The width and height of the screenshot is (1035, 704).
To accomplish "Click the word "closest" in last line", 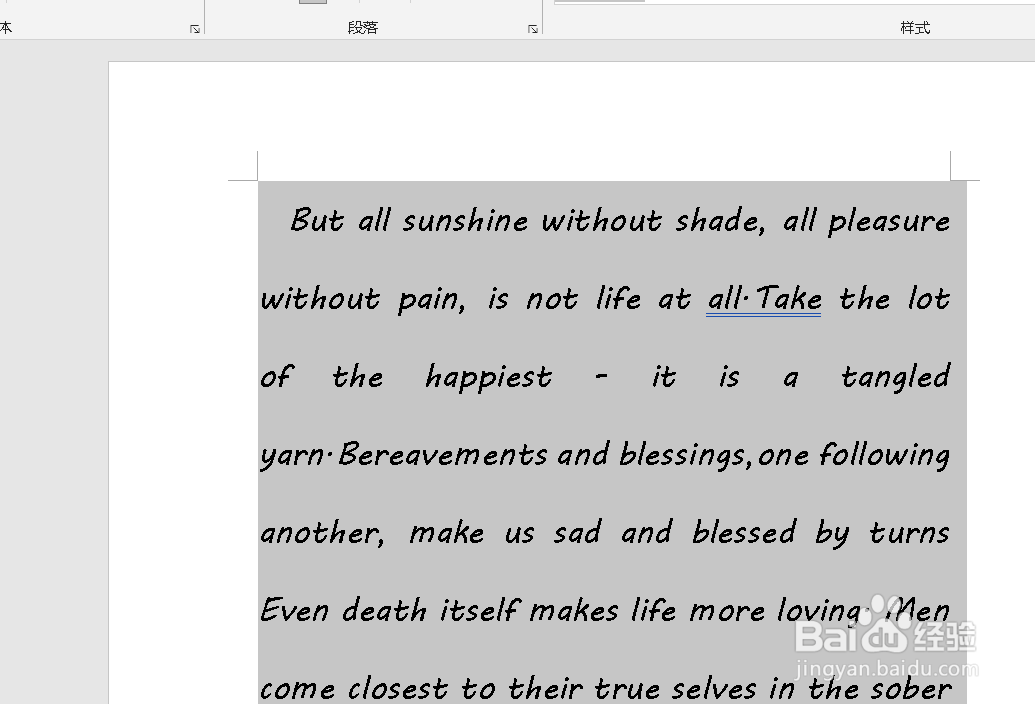I will pyautogui.click(x=398, y=689).
